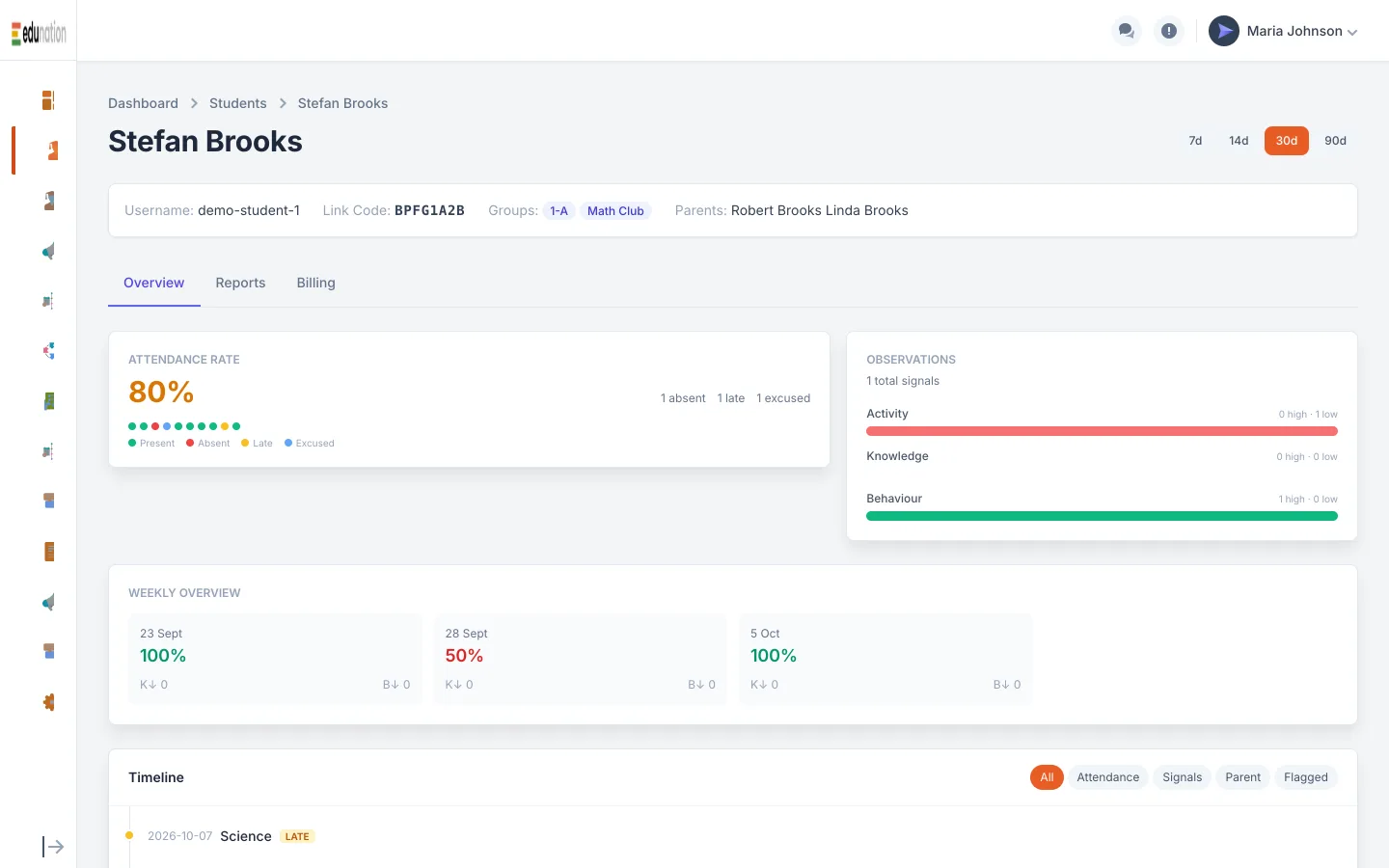Image resolution: width=1389 pixels, height=868 pixels.
Task: Click the 80% attendance rate value
Action: click(x=161, y=392)
